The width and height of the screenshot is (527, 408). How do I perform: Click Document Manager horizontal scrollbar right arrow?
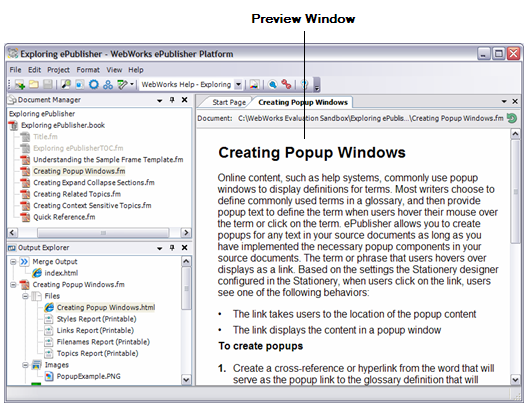point(186,233)
